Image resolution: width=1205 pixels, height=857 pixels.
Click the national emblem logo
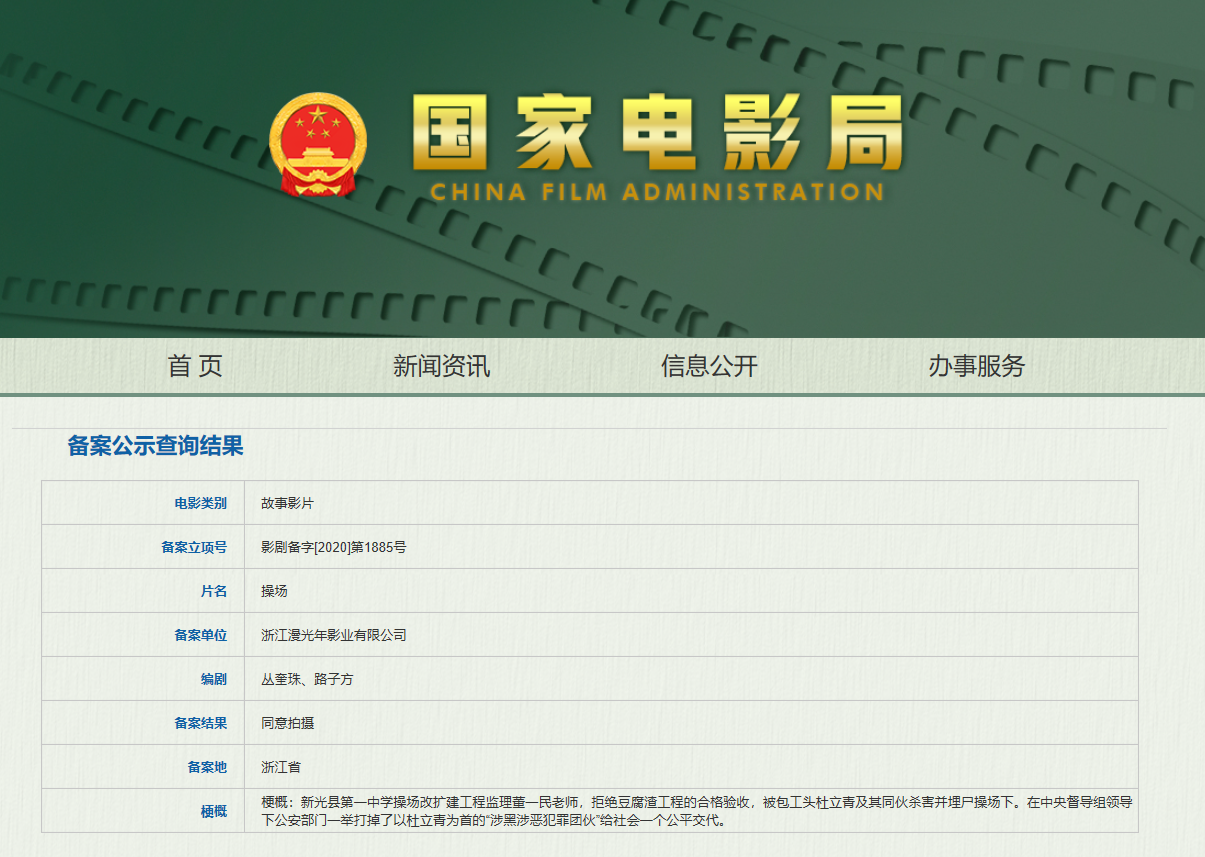pyautogui.click(x=318, y=145)
